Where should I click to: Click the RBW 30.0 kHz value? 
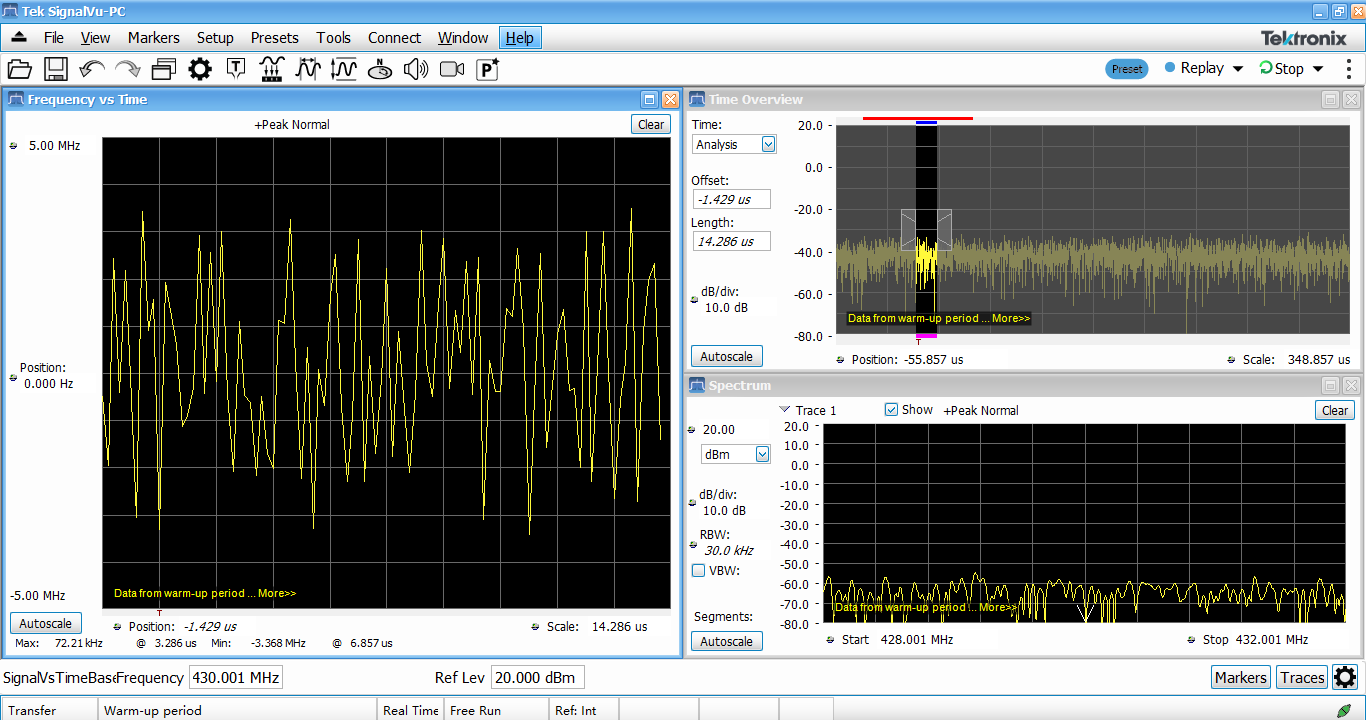(x=728, y=550)
